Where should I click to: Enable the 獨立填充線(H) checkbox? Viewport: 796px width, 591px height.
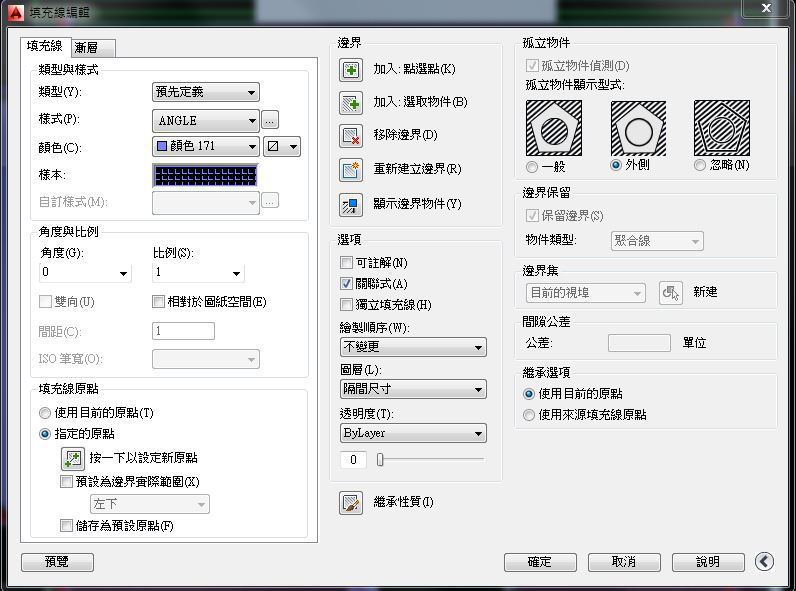coord(346,305)
